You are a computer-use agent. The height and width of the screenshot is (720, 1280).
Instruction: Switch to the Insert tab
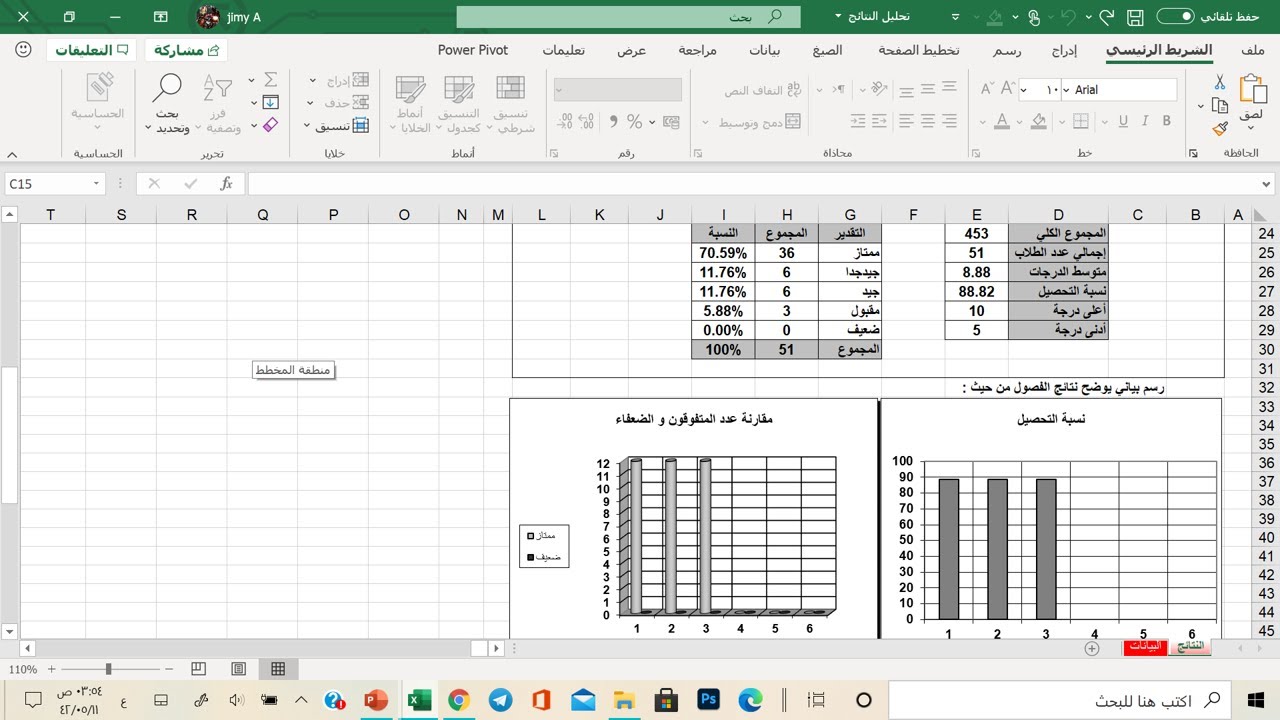coord(1065,50)
